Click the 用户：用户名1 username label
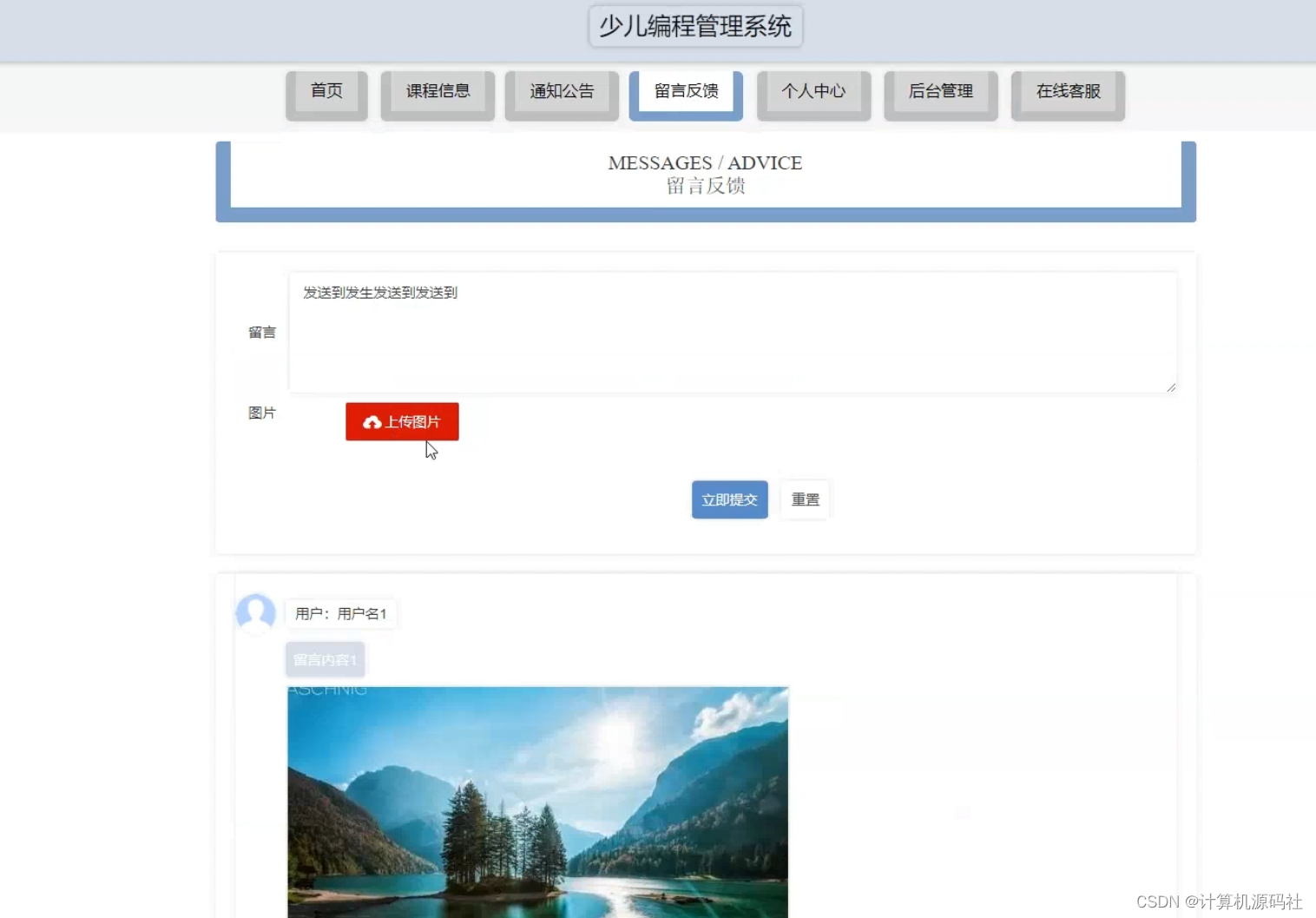 click(341, 613)
